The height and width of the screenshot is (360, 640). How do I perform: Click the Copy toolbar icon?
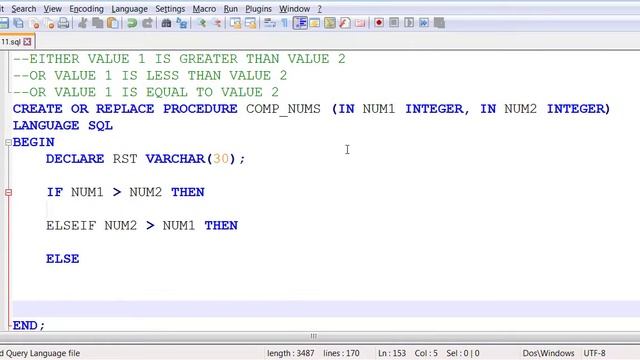98,23
